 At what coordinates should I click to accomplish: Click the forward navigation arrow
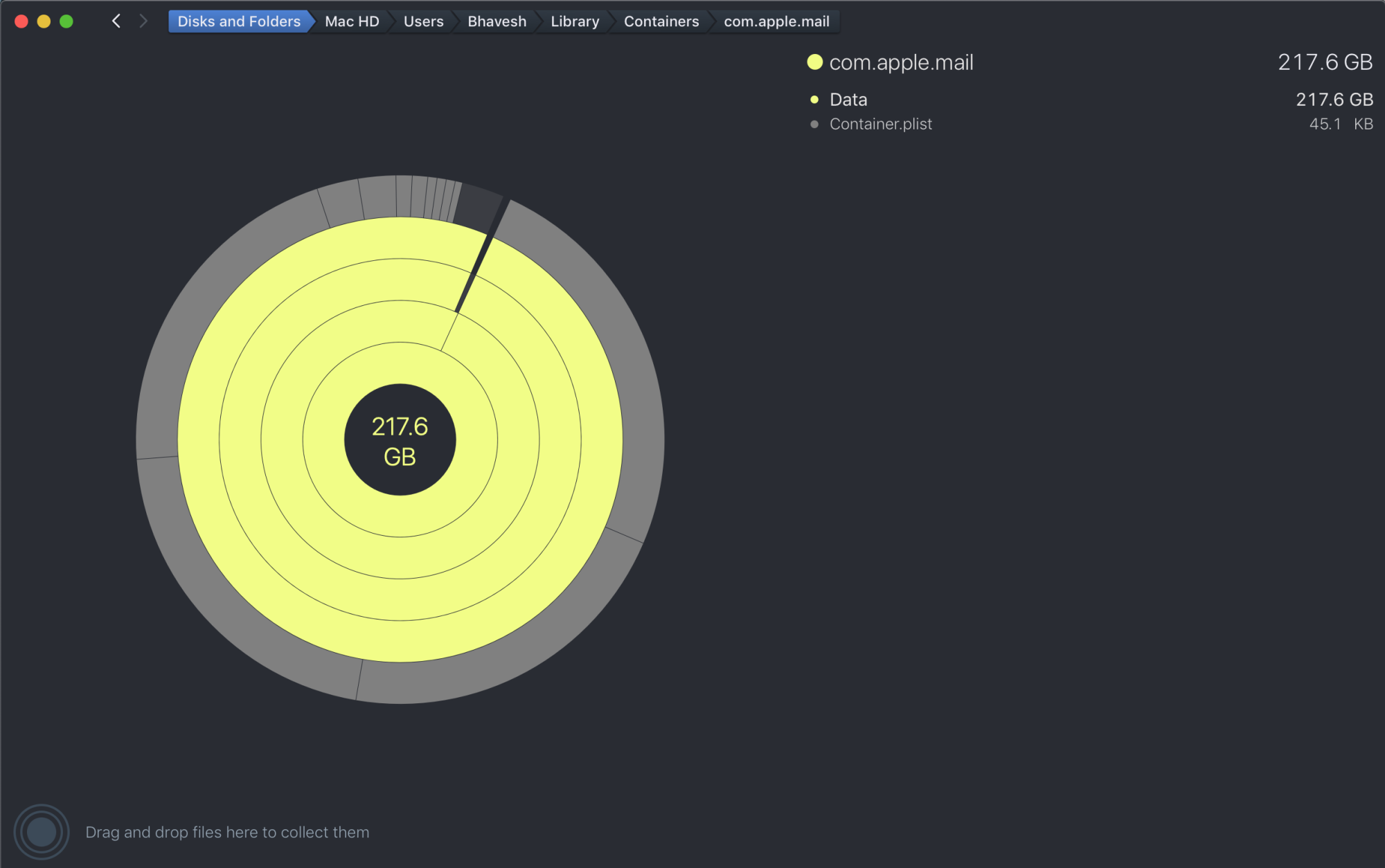(x=143, y=21)
